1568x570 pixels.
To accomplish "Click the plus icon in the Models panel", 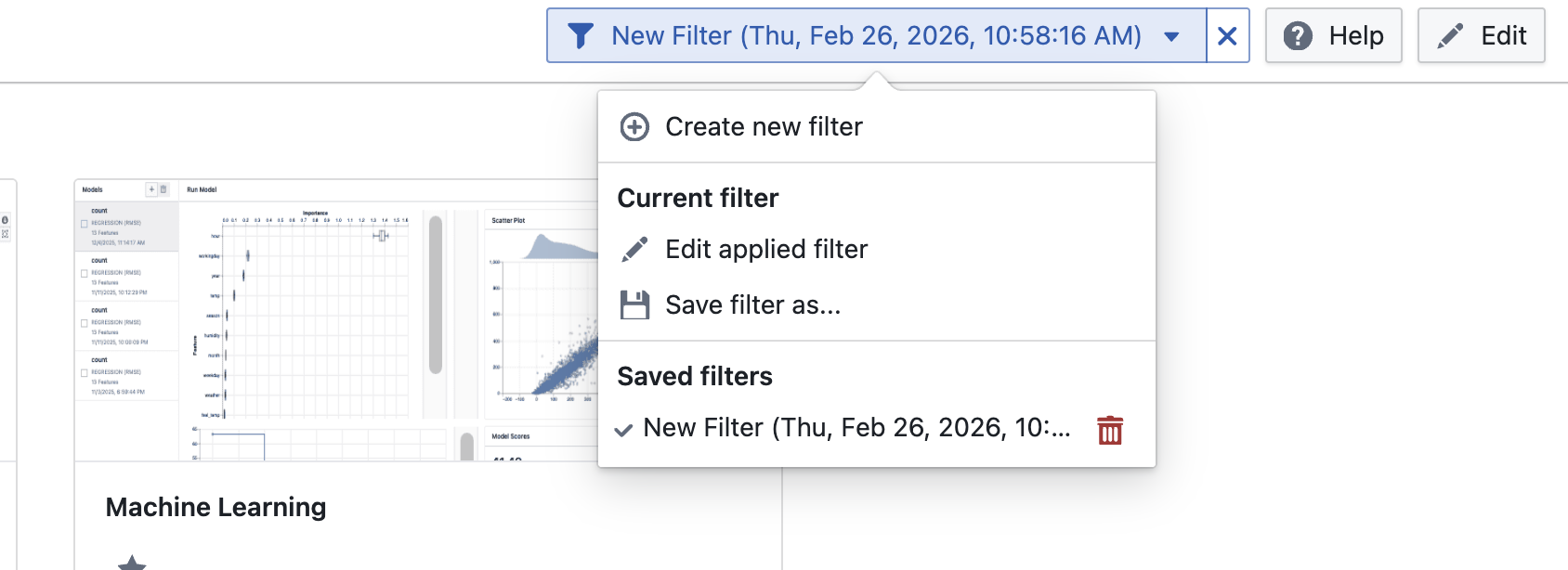I will click(151, 189).
